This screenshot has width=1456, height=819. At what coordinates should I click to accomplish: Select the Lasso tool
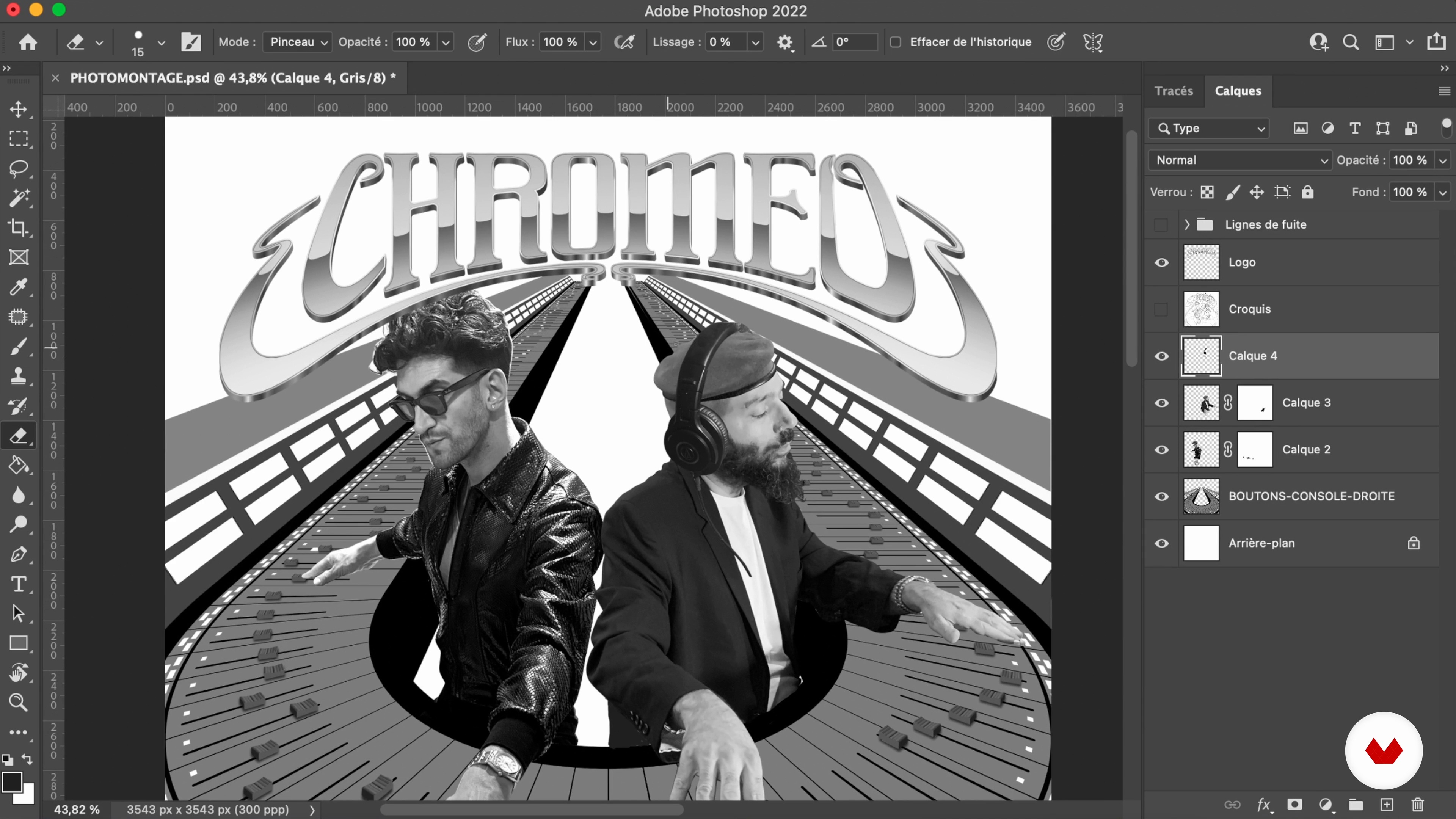tap(19, 168)
